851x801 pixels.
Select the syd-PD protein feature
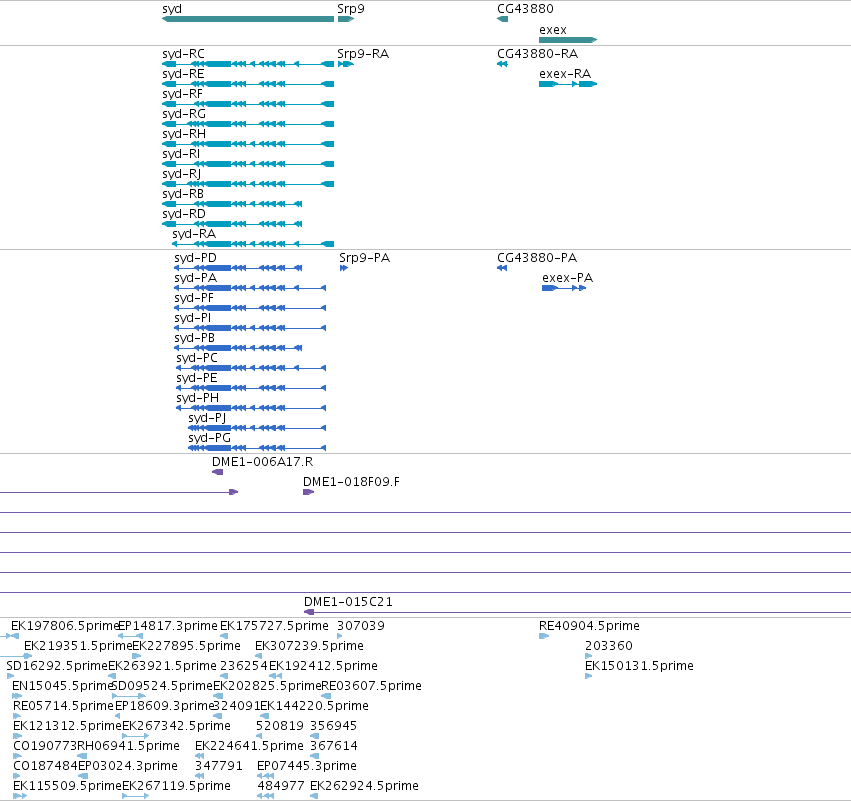click(x=238, y=268)
